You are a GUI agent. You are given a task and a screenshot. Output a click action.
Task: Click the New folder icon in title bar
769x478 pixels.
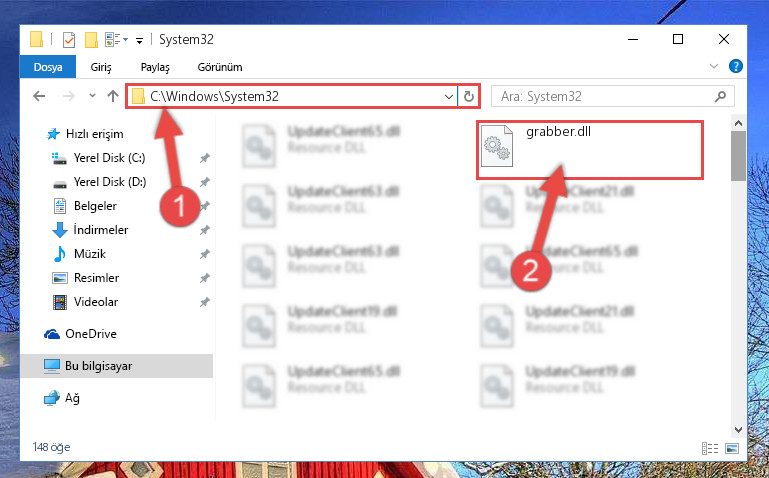pyautogui.click(x=91, y=40)
